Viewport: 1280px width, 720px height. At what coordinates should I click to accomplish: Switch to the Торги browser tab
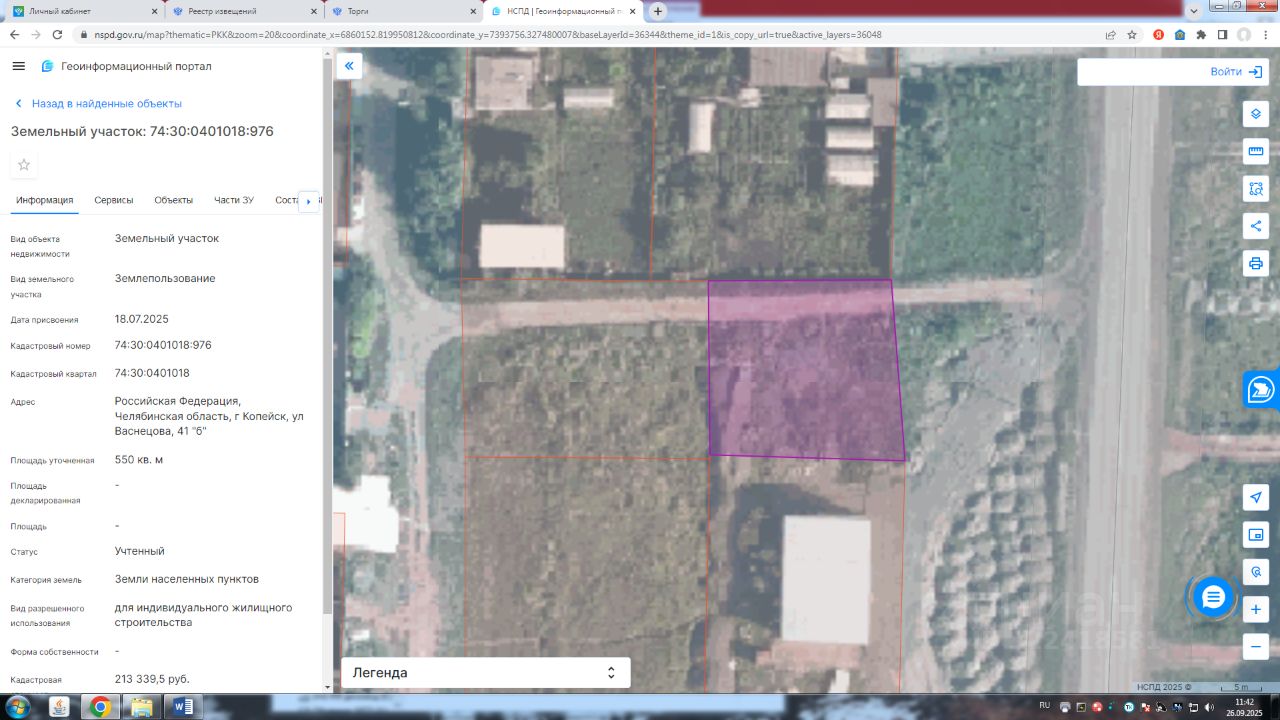[404, 11]
